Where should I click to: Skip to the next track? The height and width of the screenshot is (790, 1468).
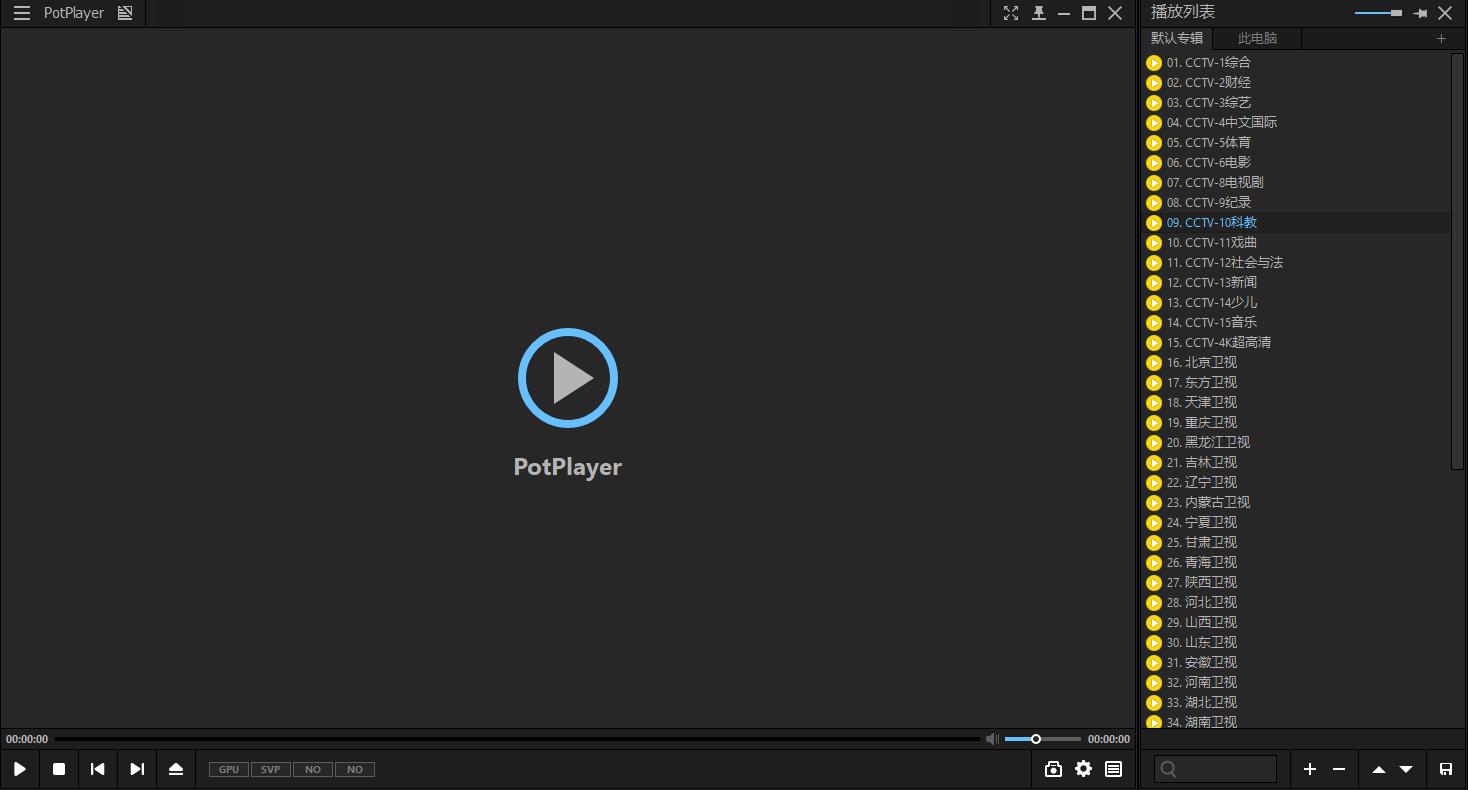[137, 769]
